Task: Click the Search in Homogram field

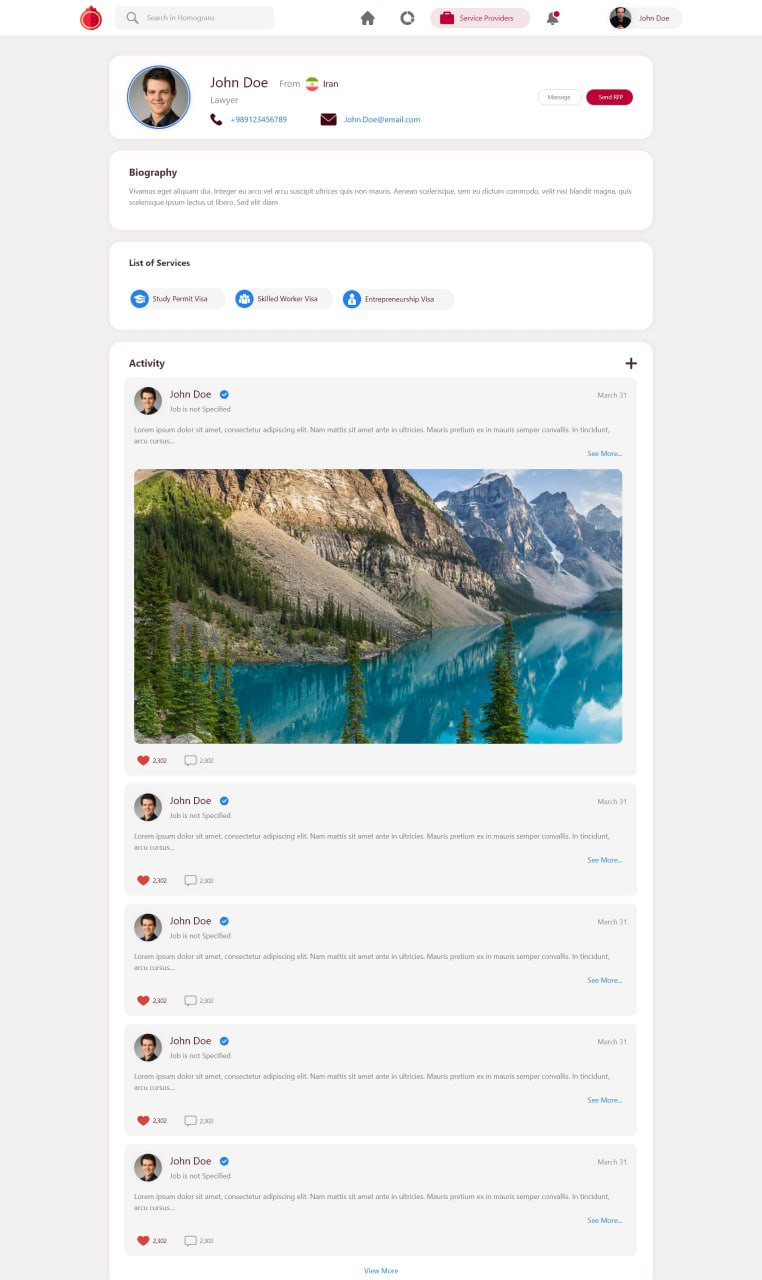Action: [x=195, y=18]
